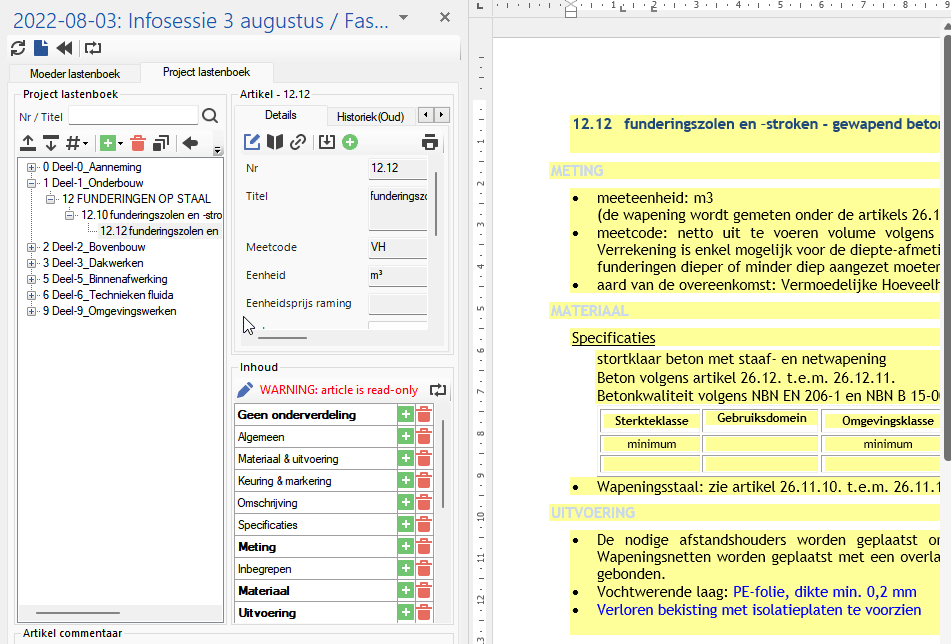Click the move-down arrow icon in tree toolbar
Screen dimensions: 951x644
pyautogui.click(x=51, y=143)
